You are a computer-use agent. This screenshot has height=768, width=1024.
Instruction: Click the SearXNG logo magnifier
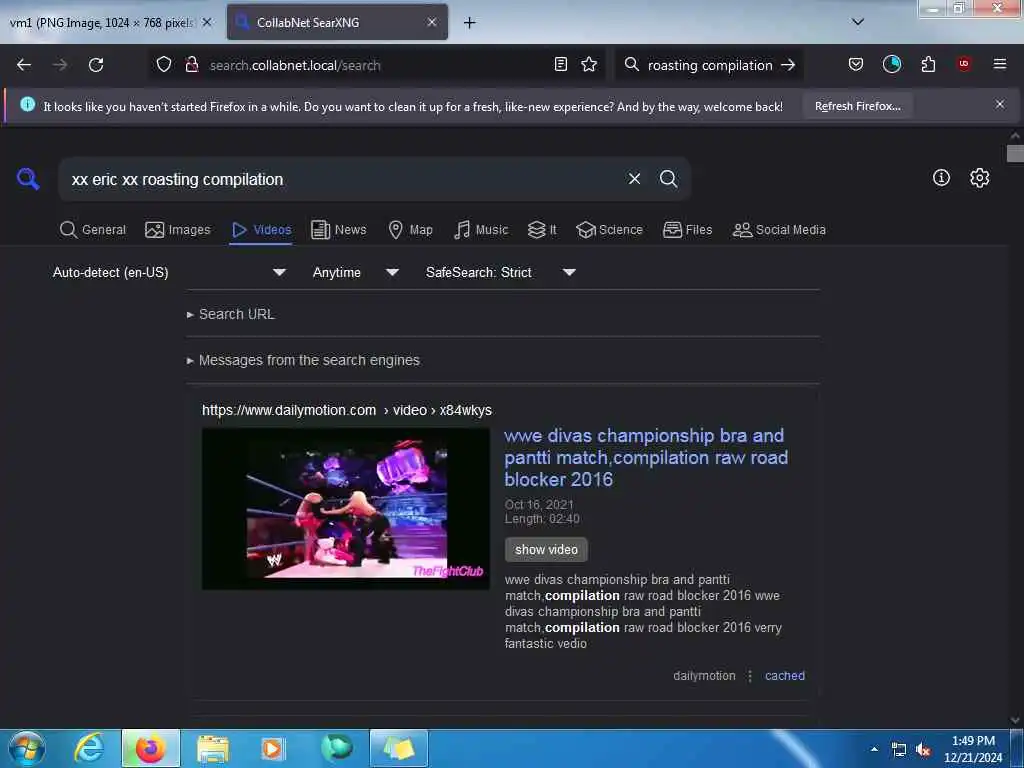[x=28, y=179]
